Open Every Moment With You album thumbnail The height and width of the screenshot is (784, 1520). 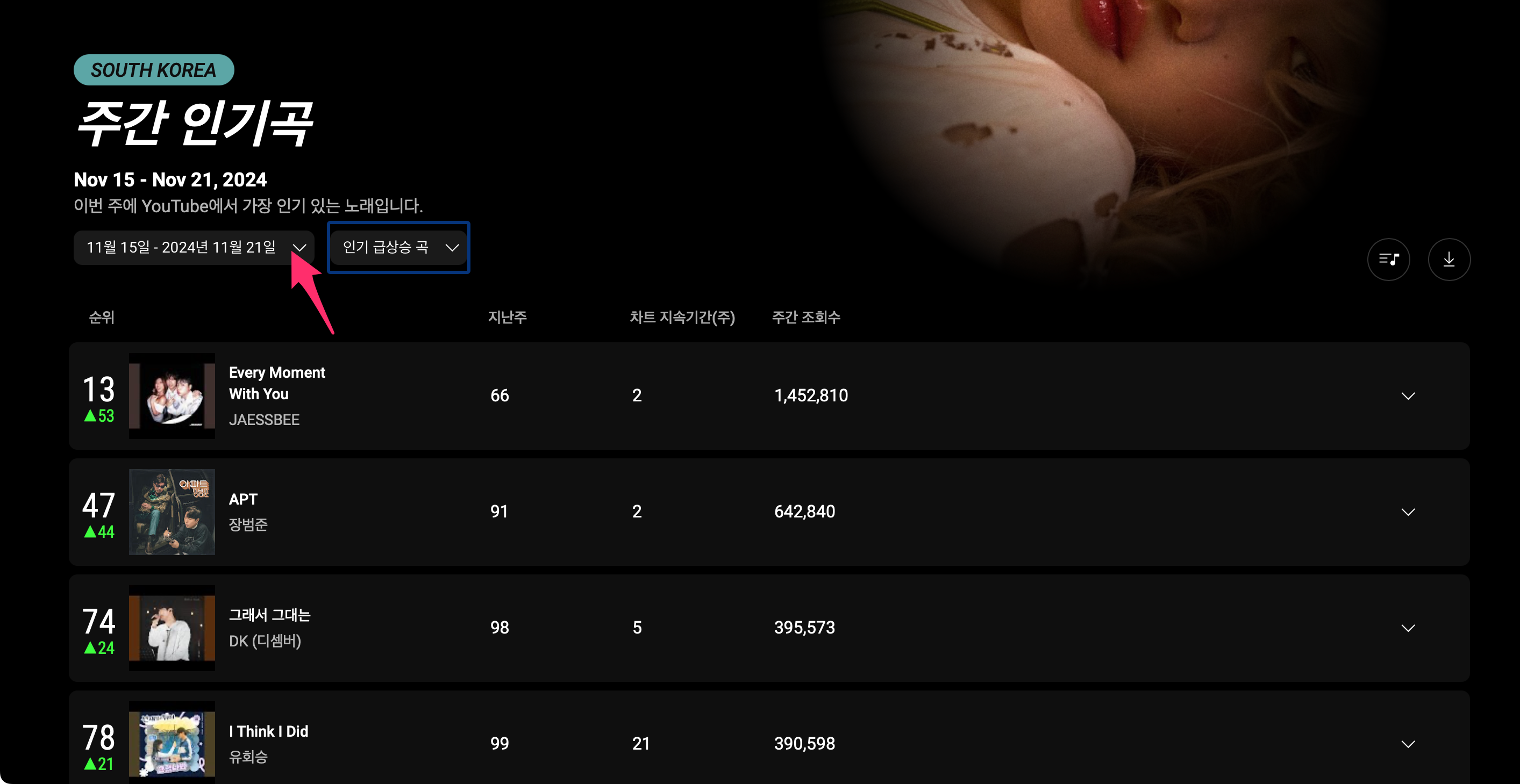tap(172, 396)
